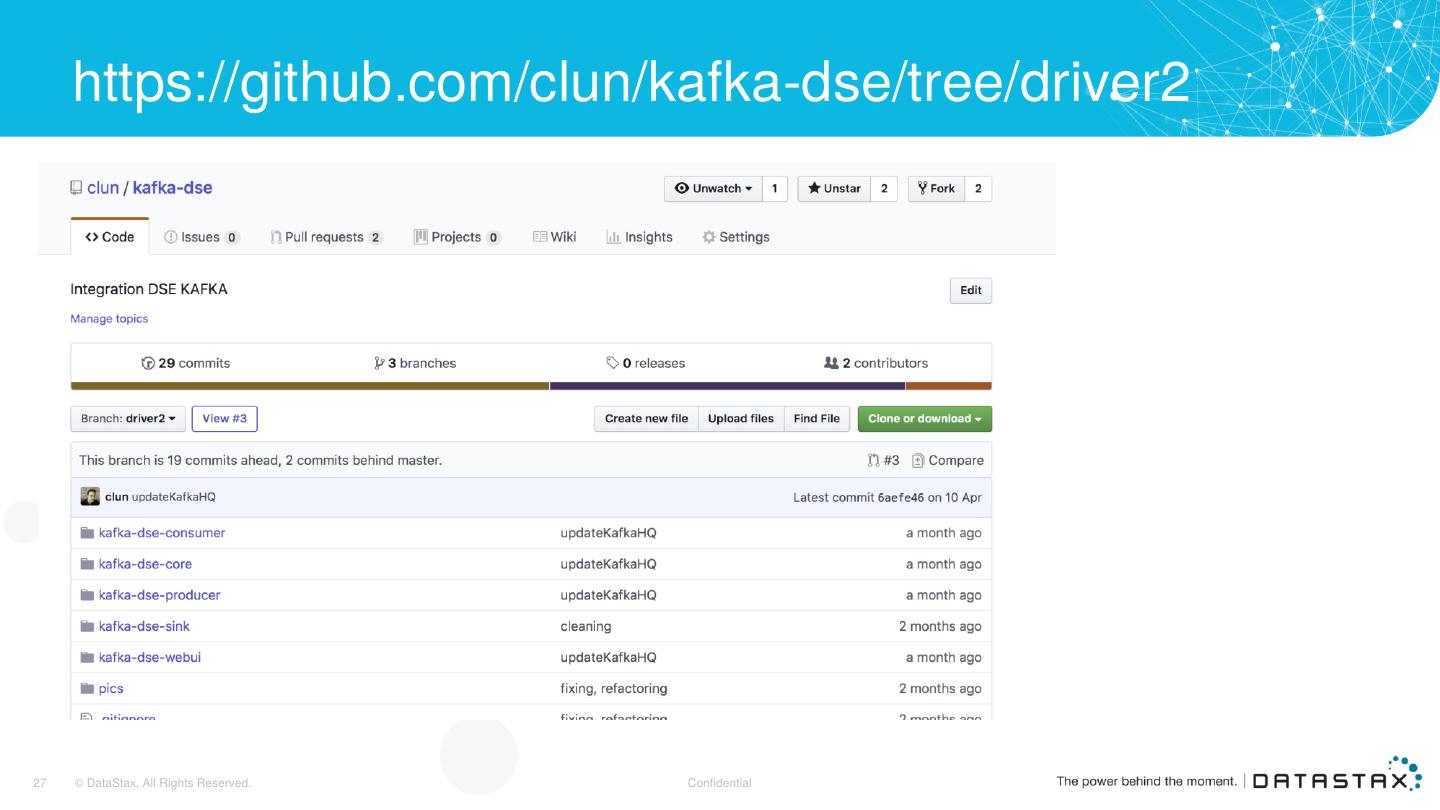Open commit hash 6aefe46
This screenshot has width=1440, height=810.
[901, 497]
